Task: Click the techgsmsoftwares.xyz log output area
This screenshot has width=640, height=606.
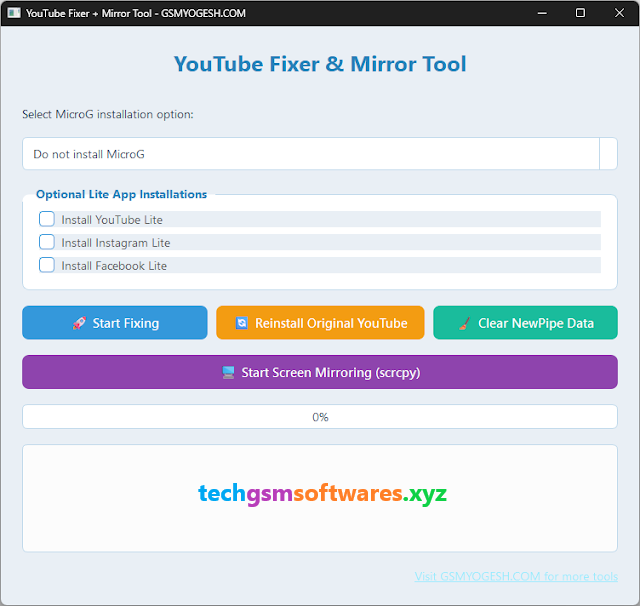Action: click(x=320, y=498)
